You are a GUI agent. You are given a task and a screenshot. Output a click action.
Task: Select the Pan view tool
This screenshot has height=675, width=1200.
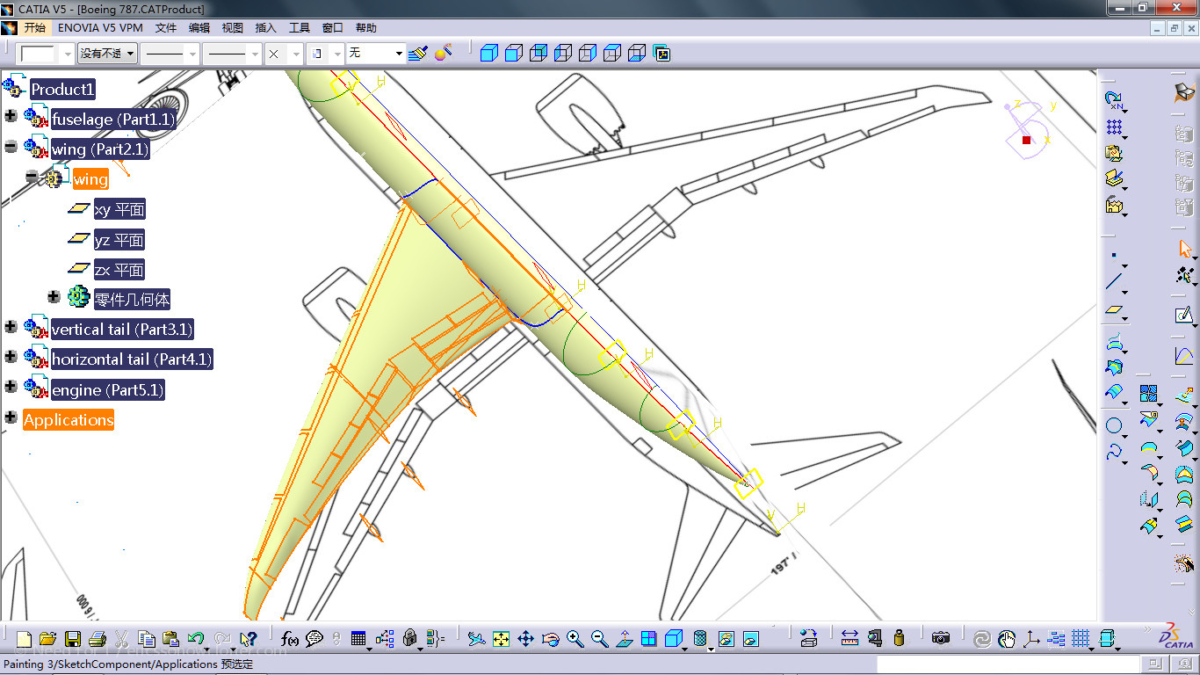click(x=525, y=638)
